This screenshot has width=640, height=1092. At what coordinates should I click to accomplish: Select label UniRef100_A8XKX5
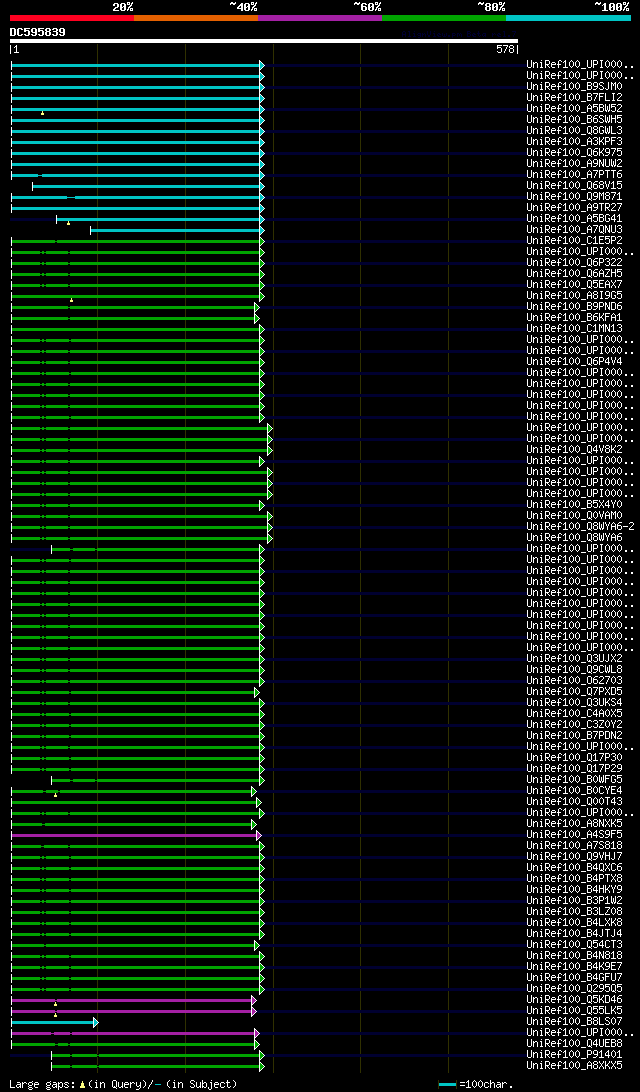click(x=575, y=1066)
